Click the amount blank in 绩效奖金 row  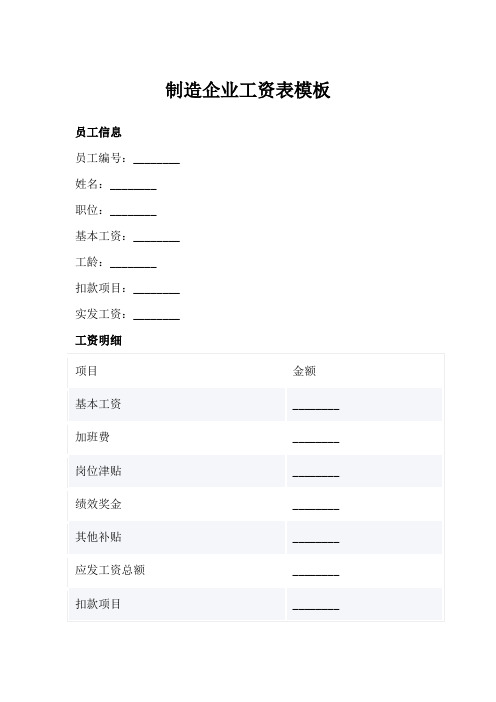316,506
